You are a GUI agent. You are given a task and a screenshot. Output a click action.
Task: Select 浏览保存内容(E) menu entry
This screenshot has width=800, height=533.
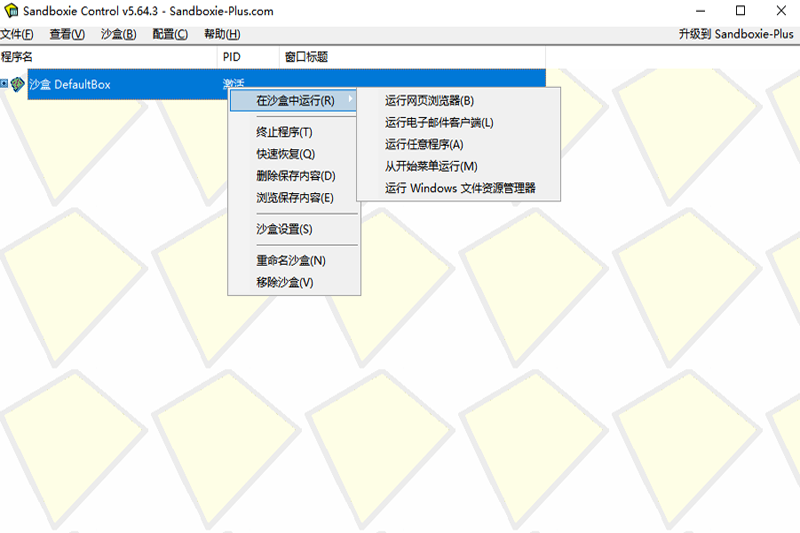[294, 198]
